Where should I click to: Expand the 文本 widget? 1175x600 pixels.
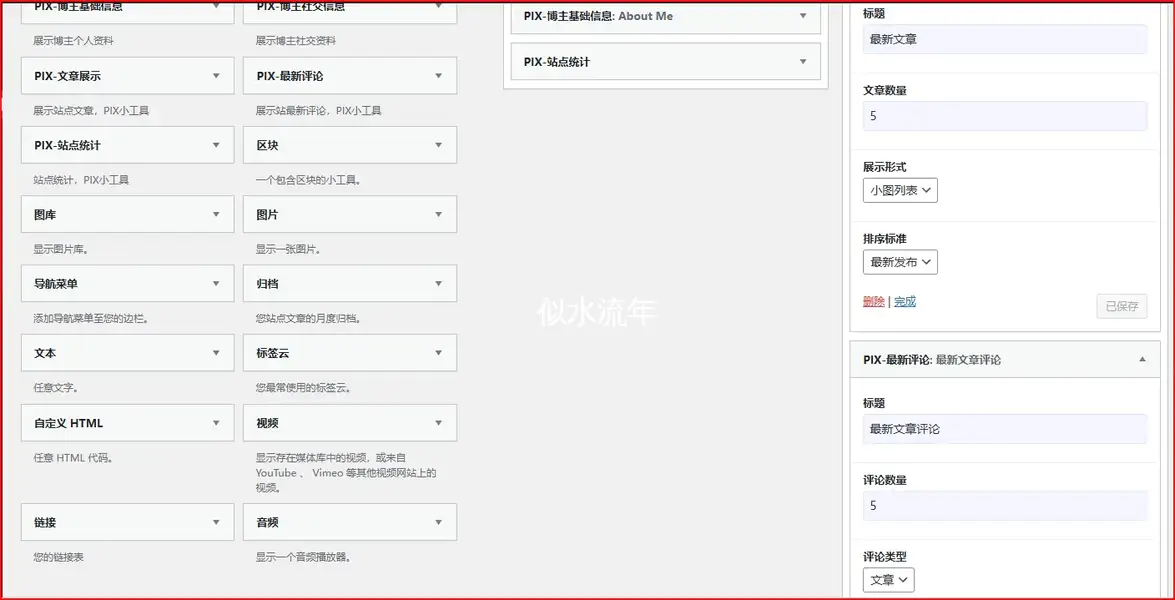[x=127, y=353]
